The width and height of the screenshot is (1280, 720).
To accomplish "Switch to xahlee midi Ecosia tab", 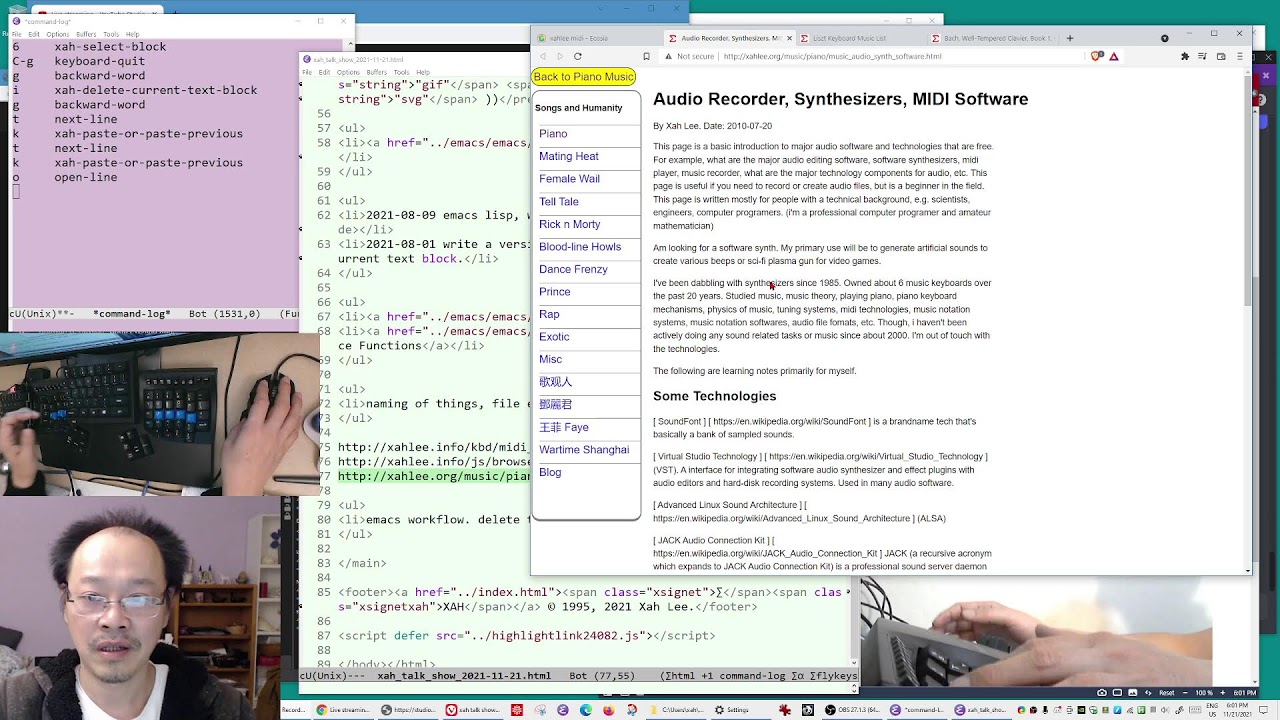I will click(x=597, y=38).
